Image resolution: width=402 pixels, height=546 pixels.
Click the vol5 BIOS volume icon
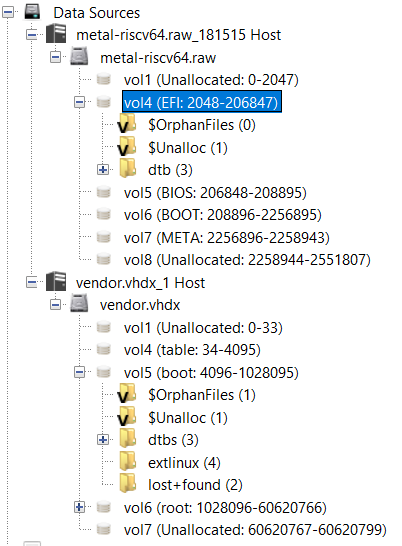click(104, 192)
